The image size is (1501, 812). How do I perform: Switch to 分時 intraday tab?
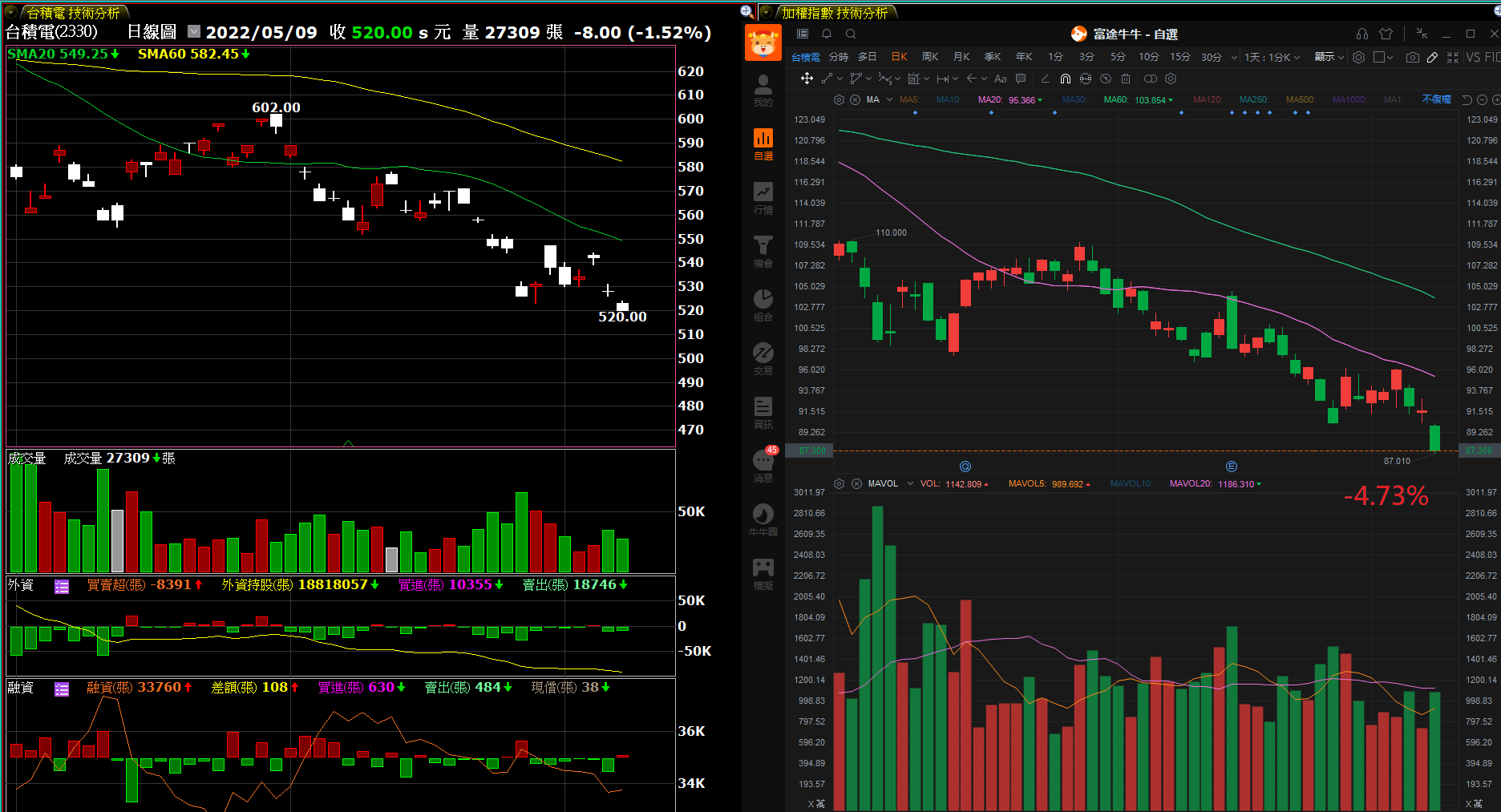click(x=839, y=57)
